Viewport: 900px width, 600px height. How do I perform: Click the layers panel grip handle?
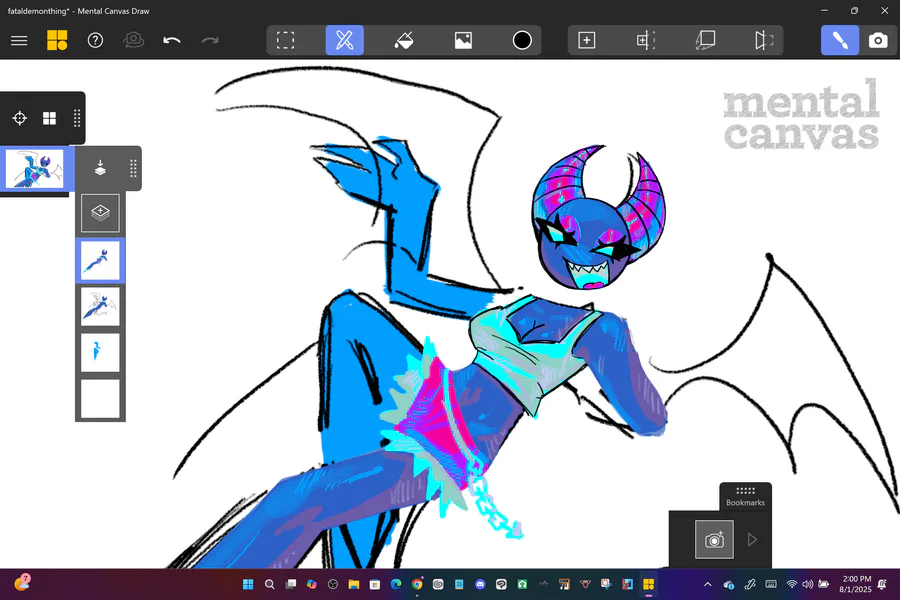click(133, 168)
